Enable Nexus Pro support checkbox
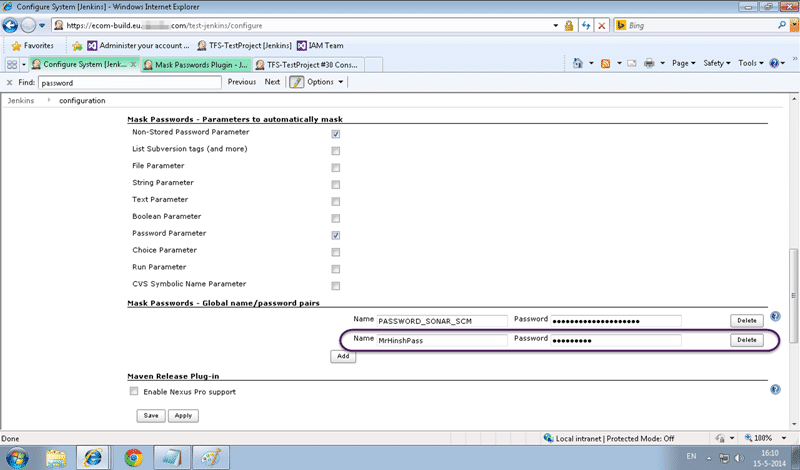This screenshot has height=470, width=800. tap(134, 391)
